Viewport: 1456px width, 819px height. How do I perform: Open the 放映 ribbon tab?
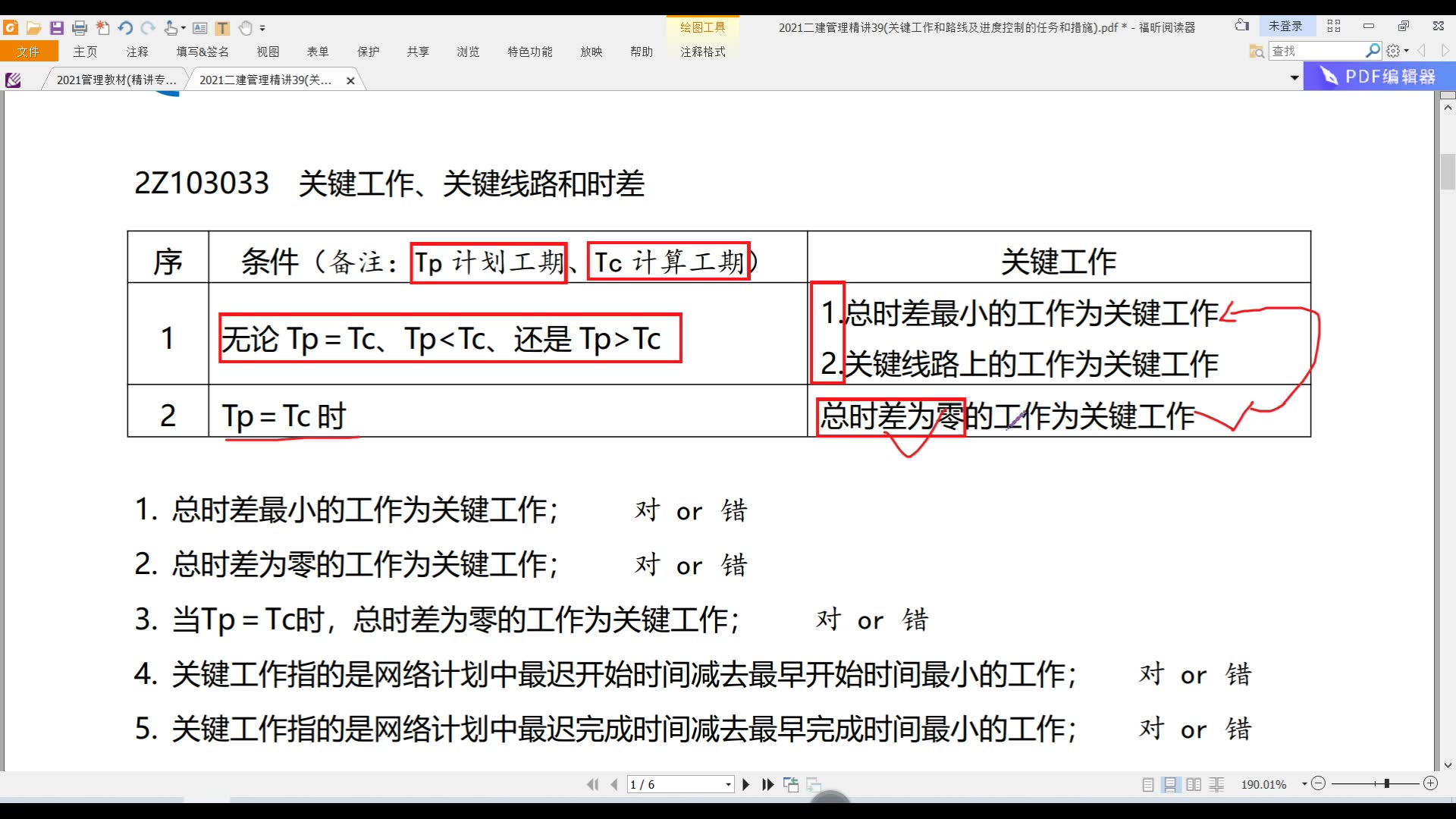pos(591,52)
